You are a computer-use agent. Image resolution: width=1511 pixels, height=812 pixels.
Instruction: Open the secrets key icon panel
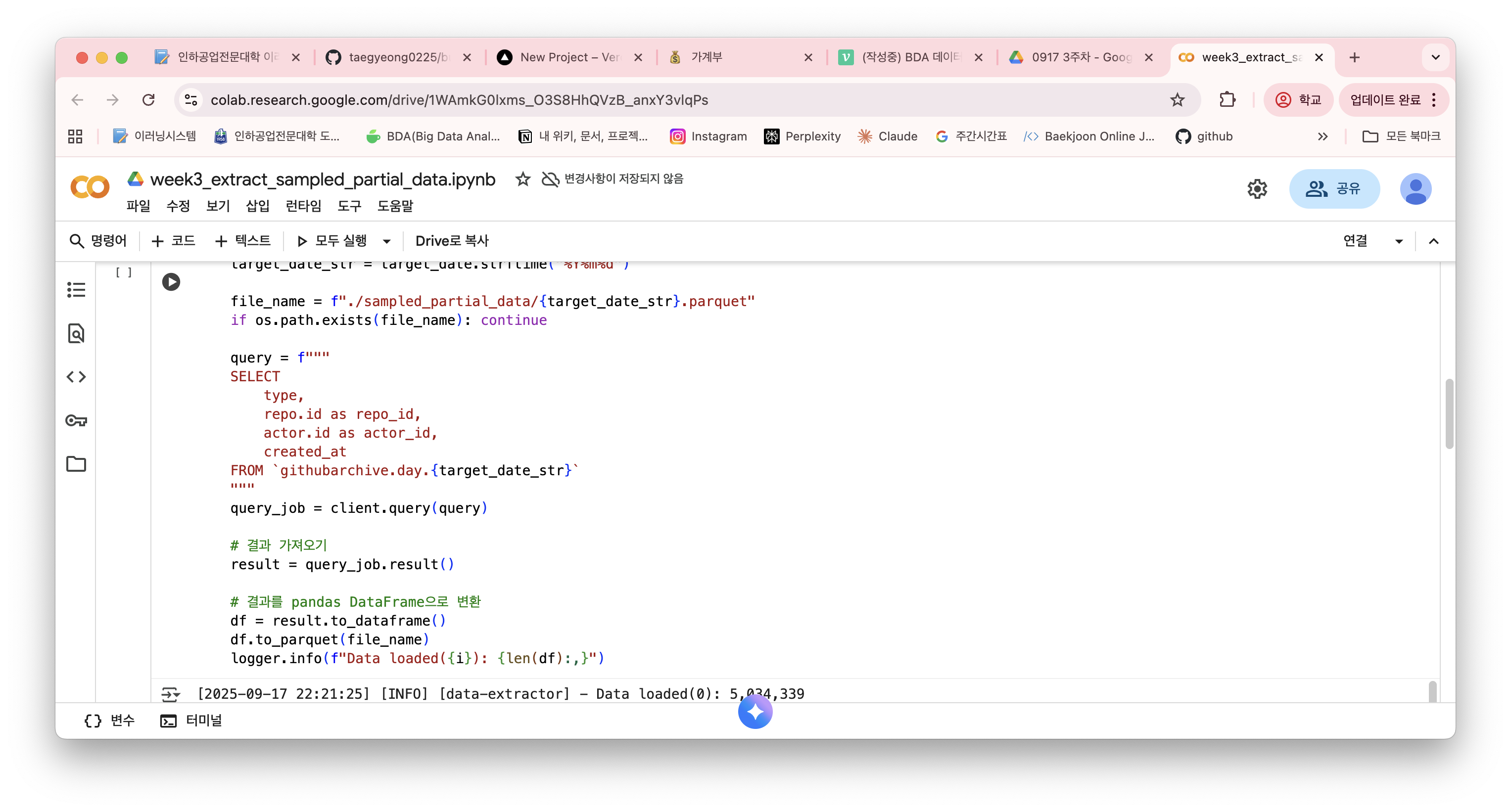(76, 420)
